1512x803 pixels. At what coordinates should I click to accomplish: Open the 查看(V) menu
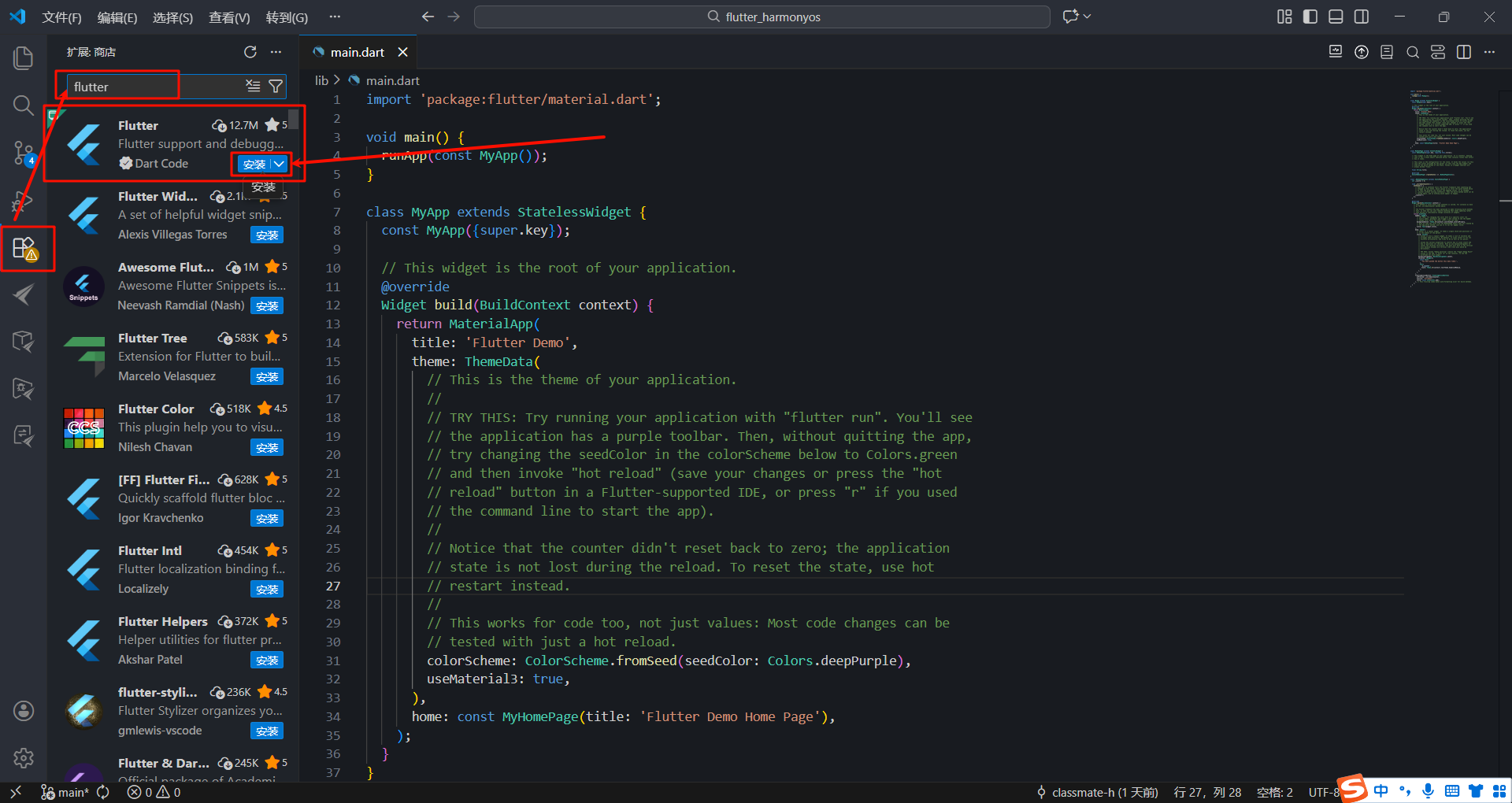tap(229, 17)
